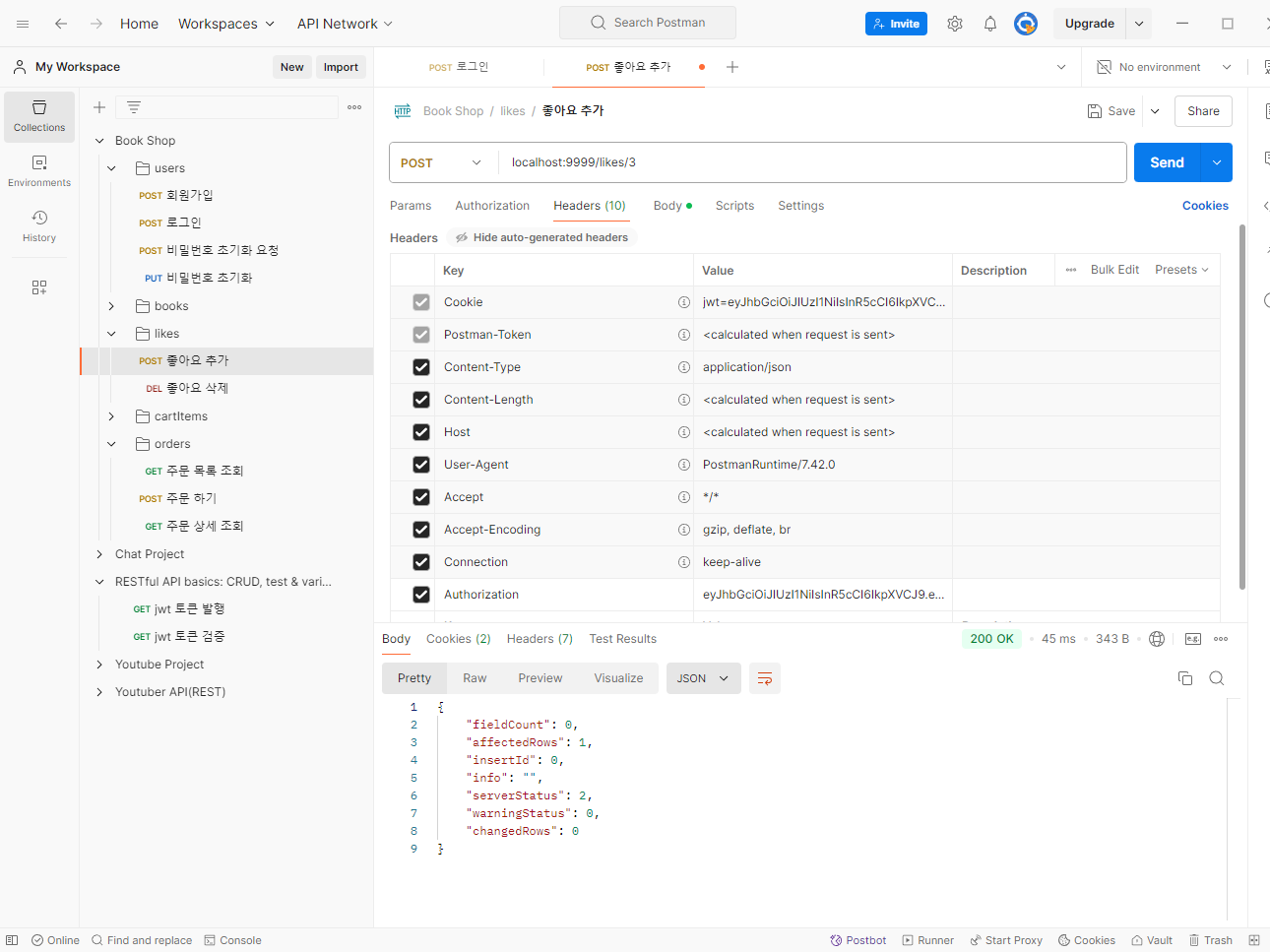Image resolution: width=1270 pixels, height=952 pixels.
Task: Open the History sidebar panel
Action: point(39,226)
